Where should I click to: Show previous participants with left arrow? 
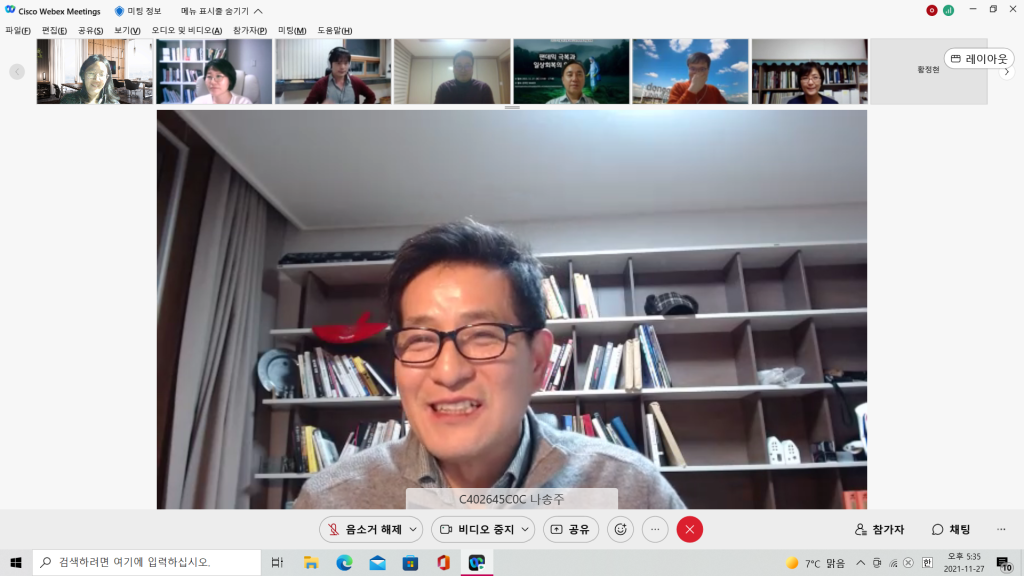17,71
